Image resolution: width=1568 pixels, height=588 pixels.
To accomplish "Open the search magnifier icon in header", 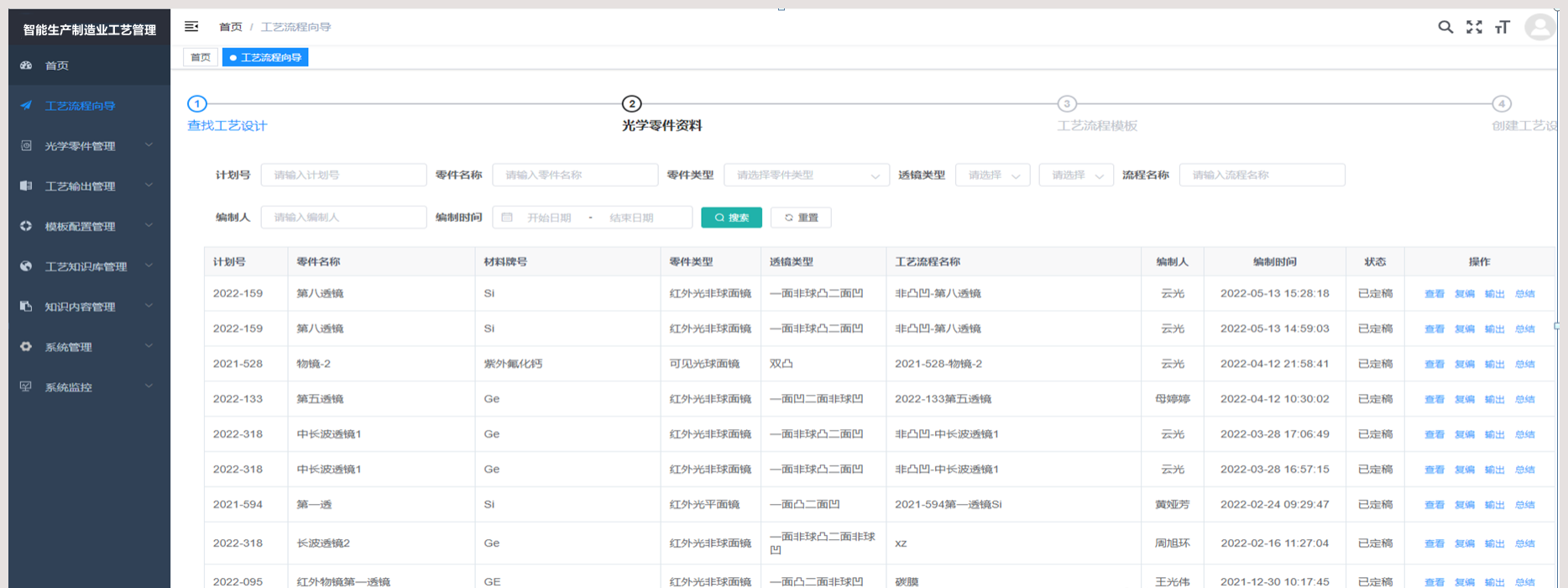I will point(1445,27).
